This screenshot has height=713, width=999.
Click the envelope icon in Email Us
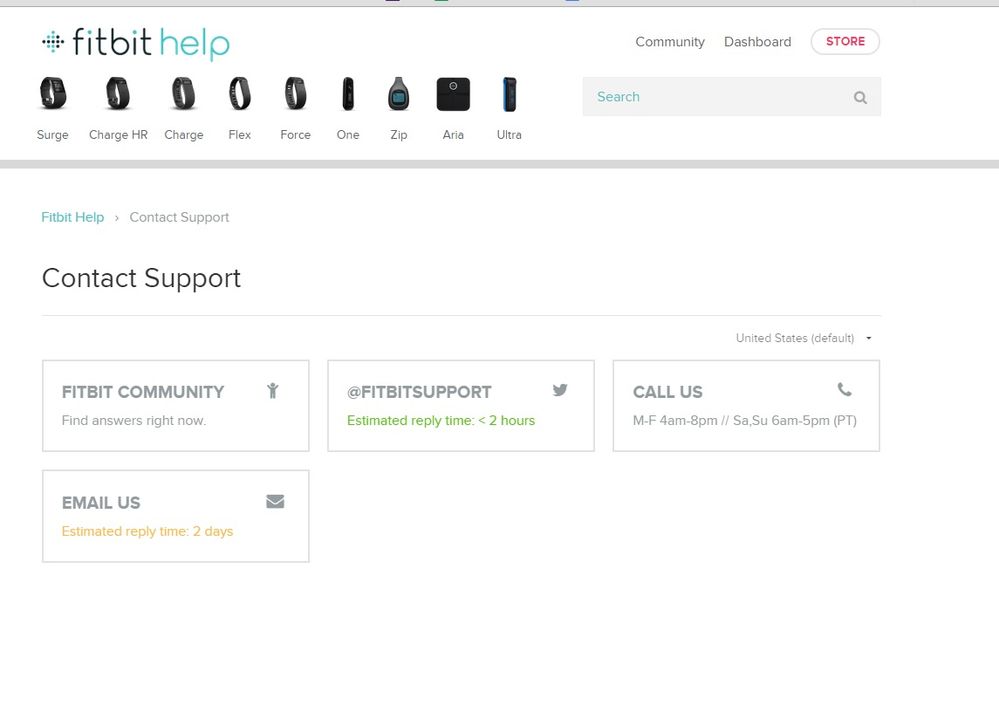[x=275, y=501]
